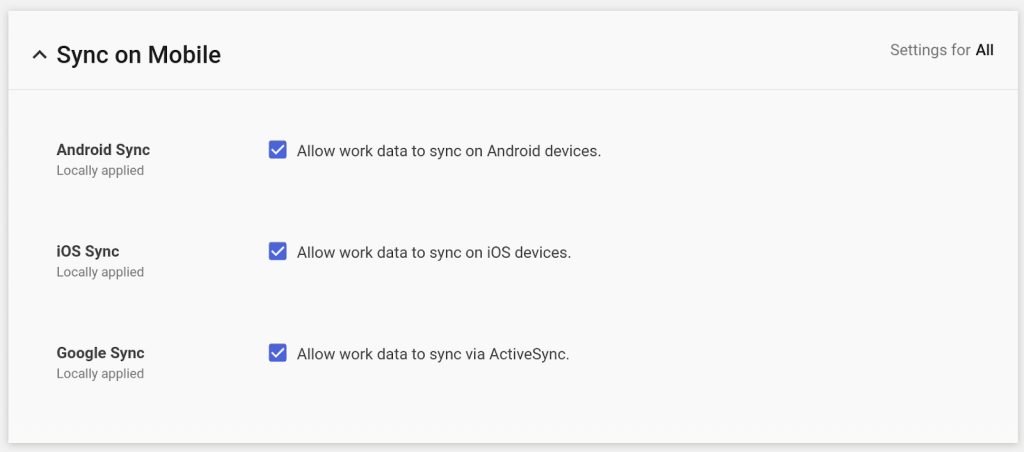
Task: Click 'Allow work data to sync via ActiveSync' text
Action: (433, 353)
